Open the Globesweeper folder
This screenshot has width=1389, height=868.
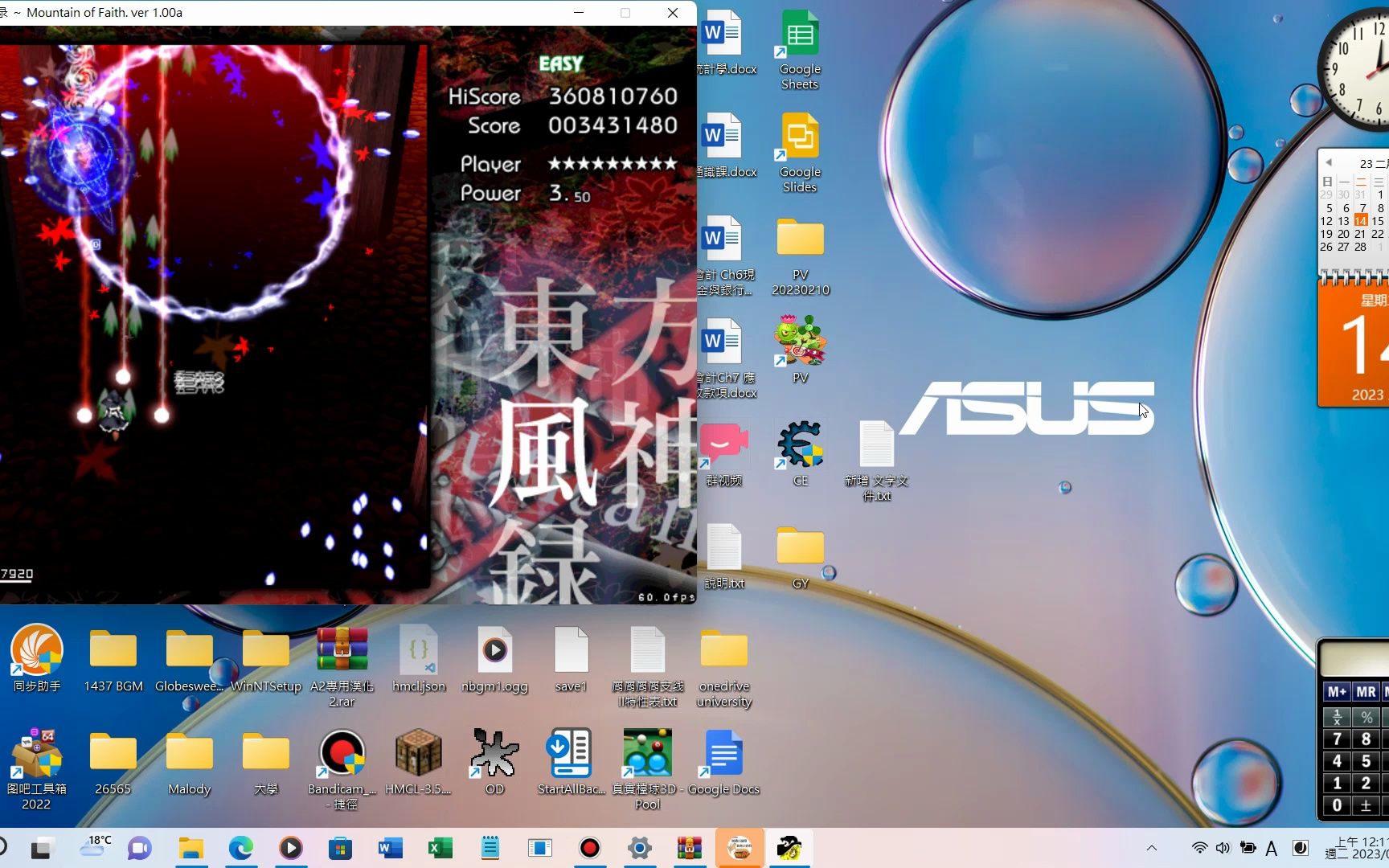(190, 658)
